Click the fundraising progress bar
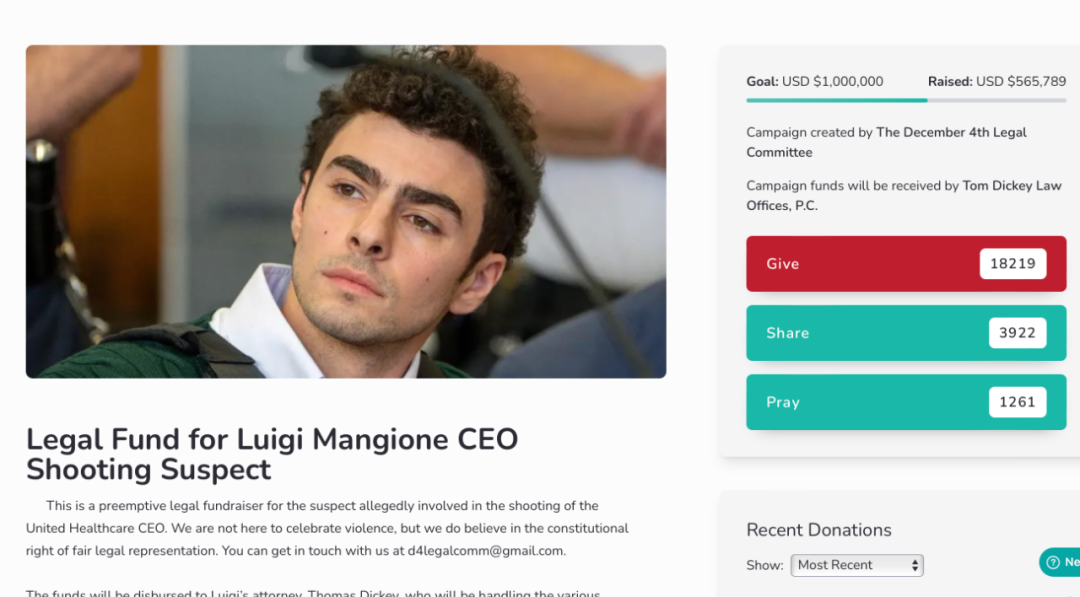Screen dimensions: 1080x597 tap(906, 101)
